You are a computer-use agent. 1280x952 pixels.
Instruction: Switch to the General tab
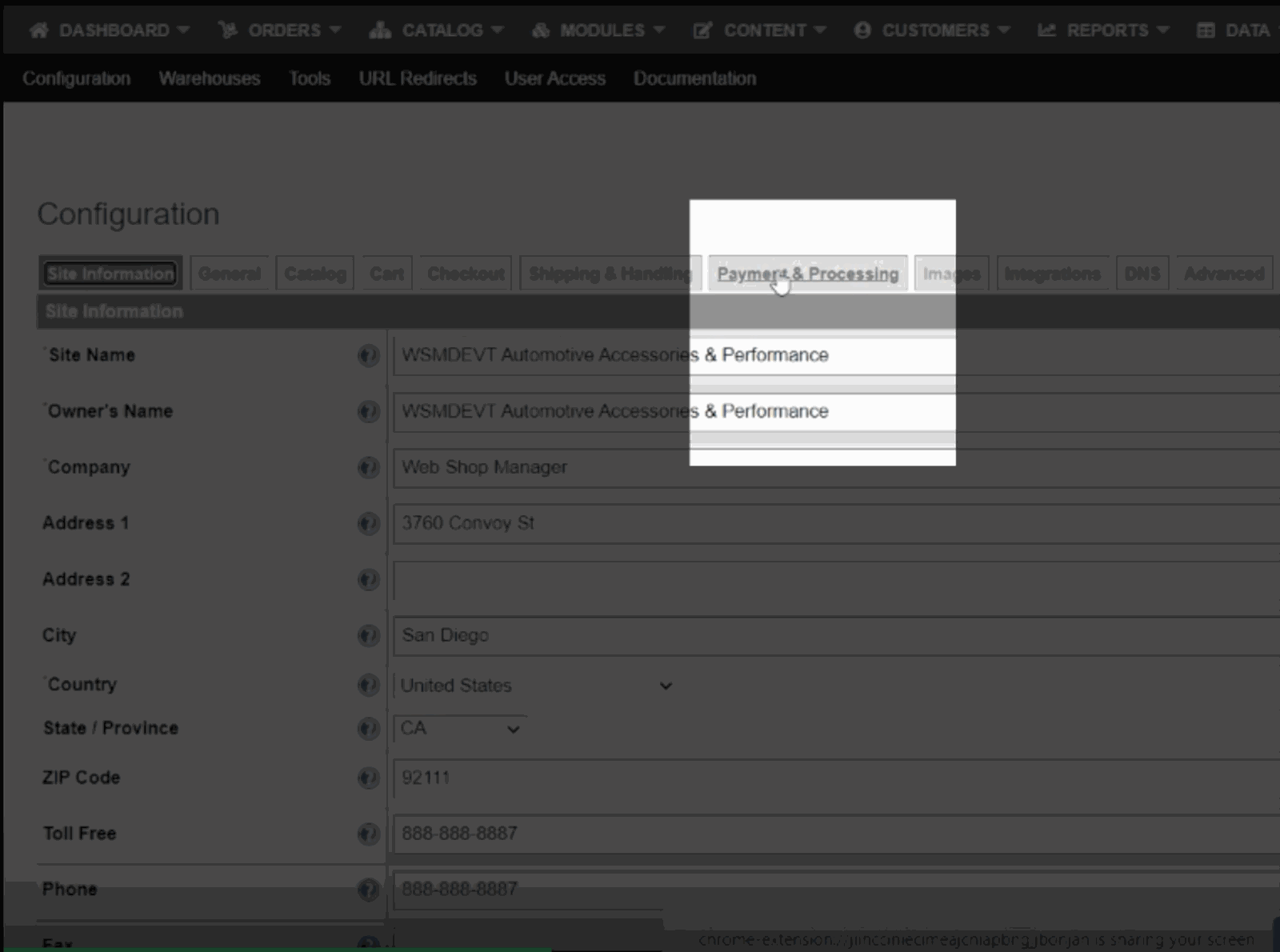[x=230, y=274]
